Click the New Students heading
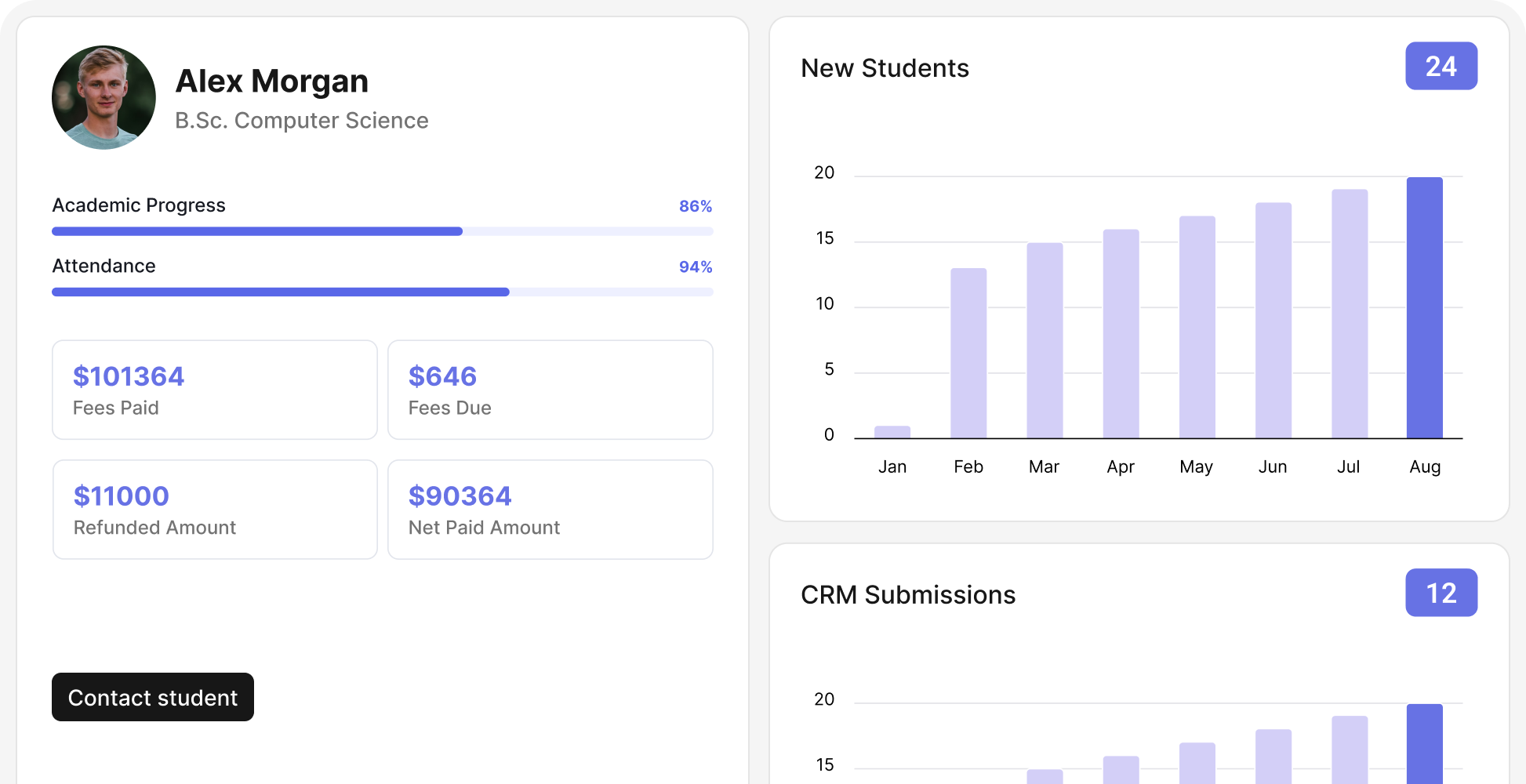This screenshot has height=784, width=1526. point(885,68)
